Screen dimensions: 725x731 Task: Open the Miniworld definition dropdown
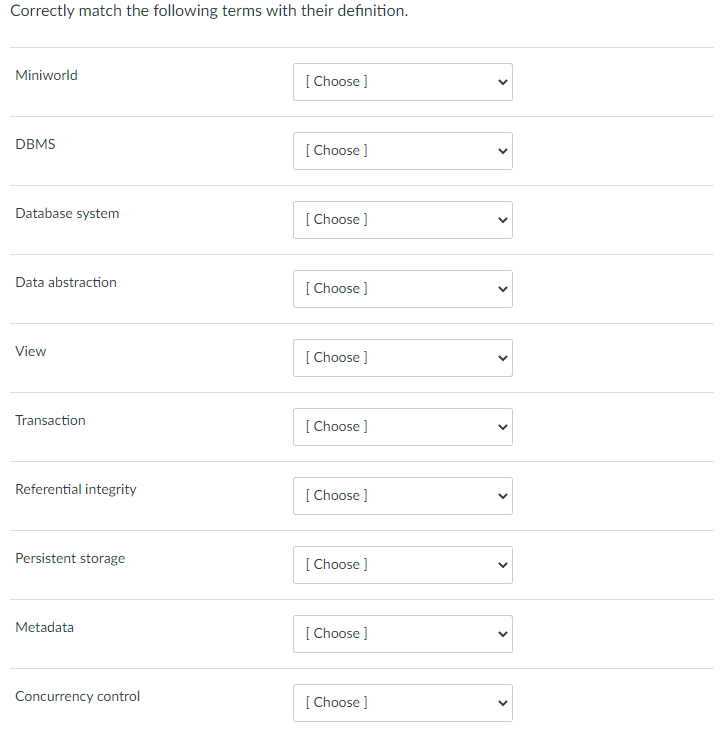[x=402, y=82]
